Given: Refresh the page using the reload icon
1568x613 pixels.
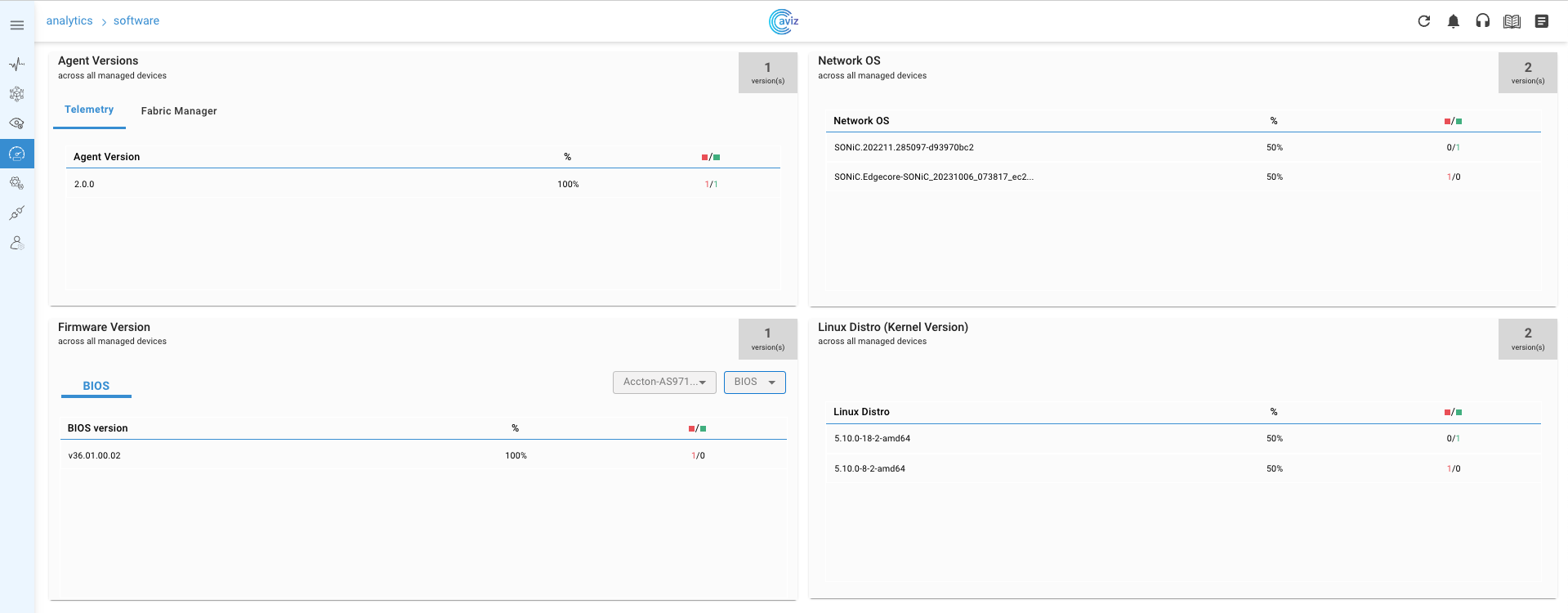Looking at the screenshot, I should [x=1423, y=21].
